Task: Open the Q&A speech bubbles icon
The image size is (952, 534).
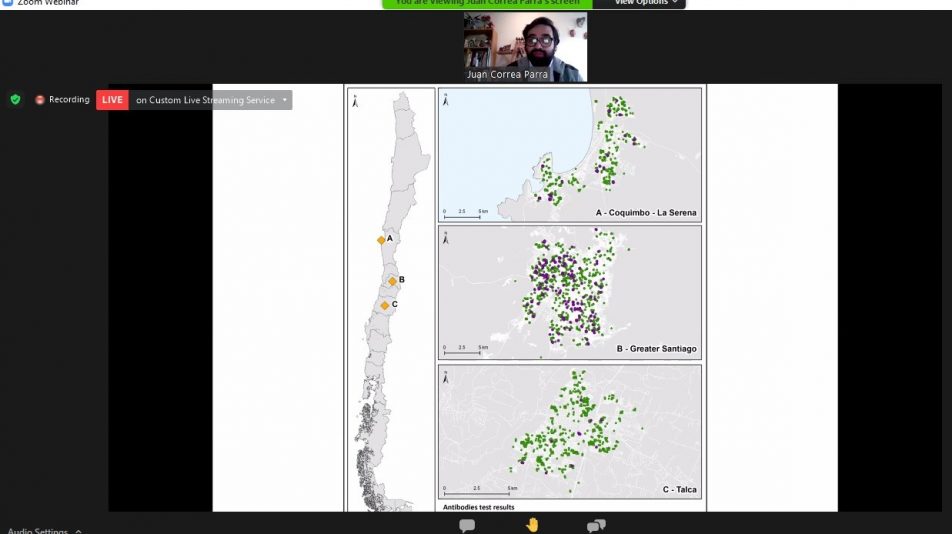Action: click(x=596, y=525)
